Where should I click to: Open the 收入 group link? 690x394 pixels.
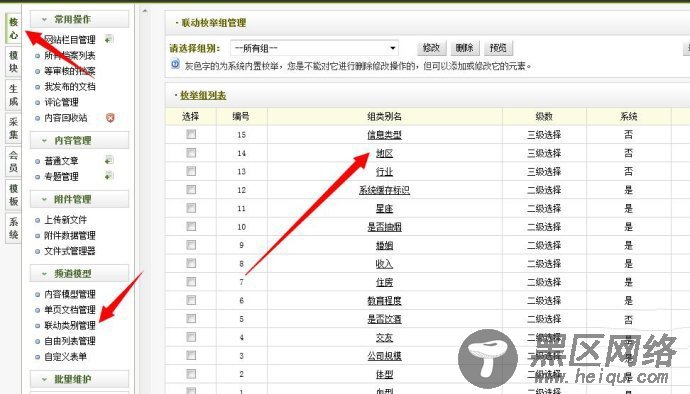(x=384, y=264)
